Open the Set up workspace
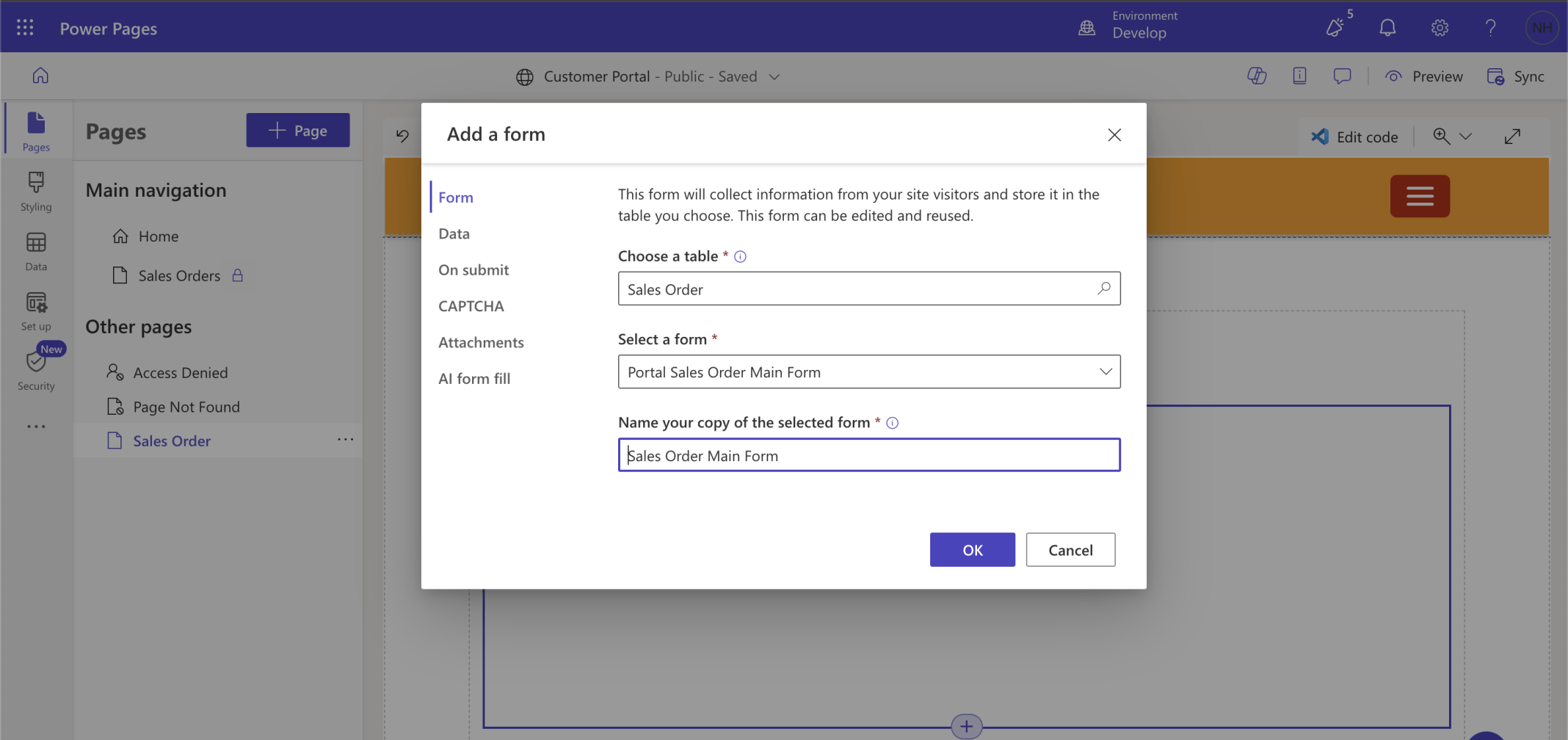 [x=36, y=311]
